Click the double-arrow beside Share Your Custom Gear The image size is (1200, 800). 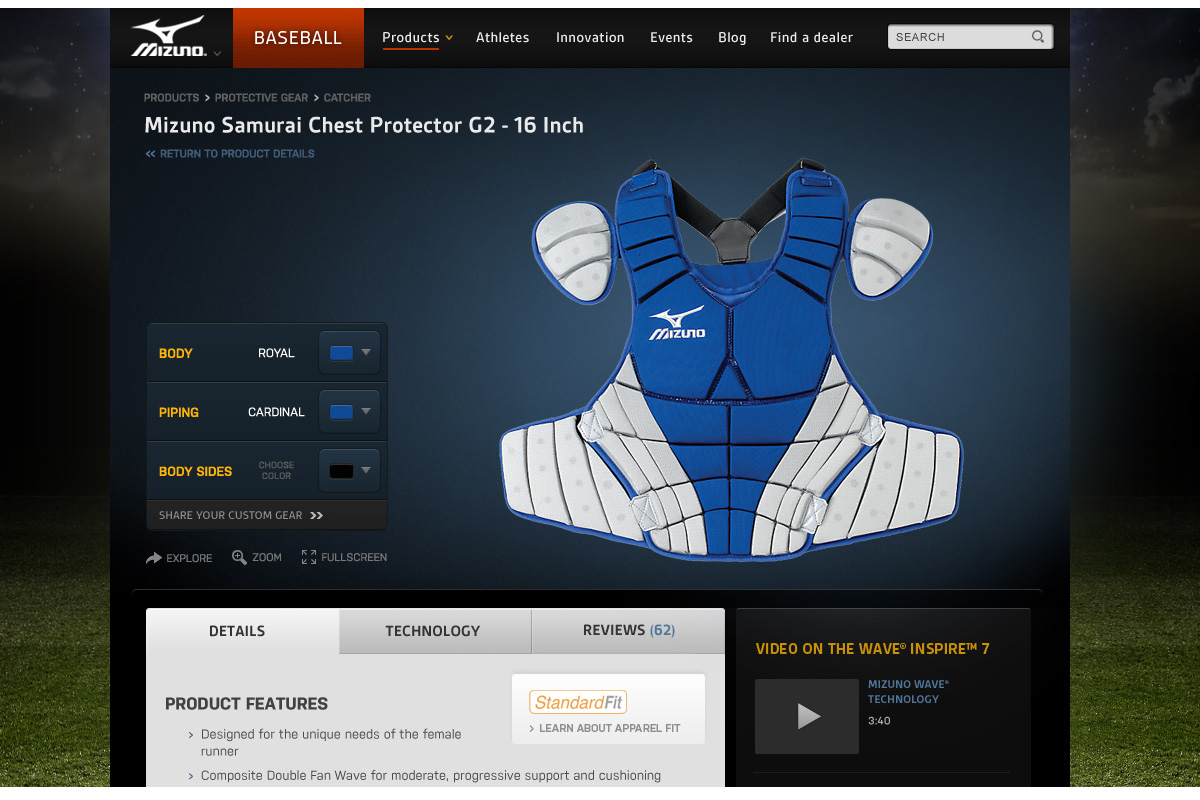tap(316, 516)
